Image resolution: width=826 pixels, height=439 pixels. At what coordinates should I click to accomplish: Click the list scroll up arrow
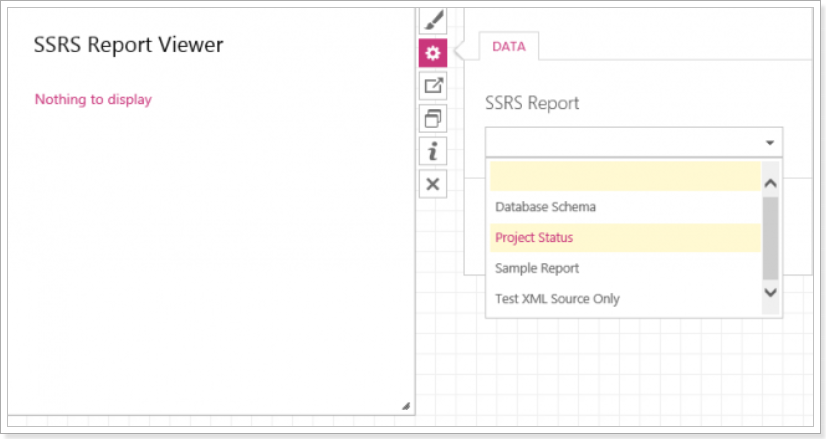(x=770, y=183)
